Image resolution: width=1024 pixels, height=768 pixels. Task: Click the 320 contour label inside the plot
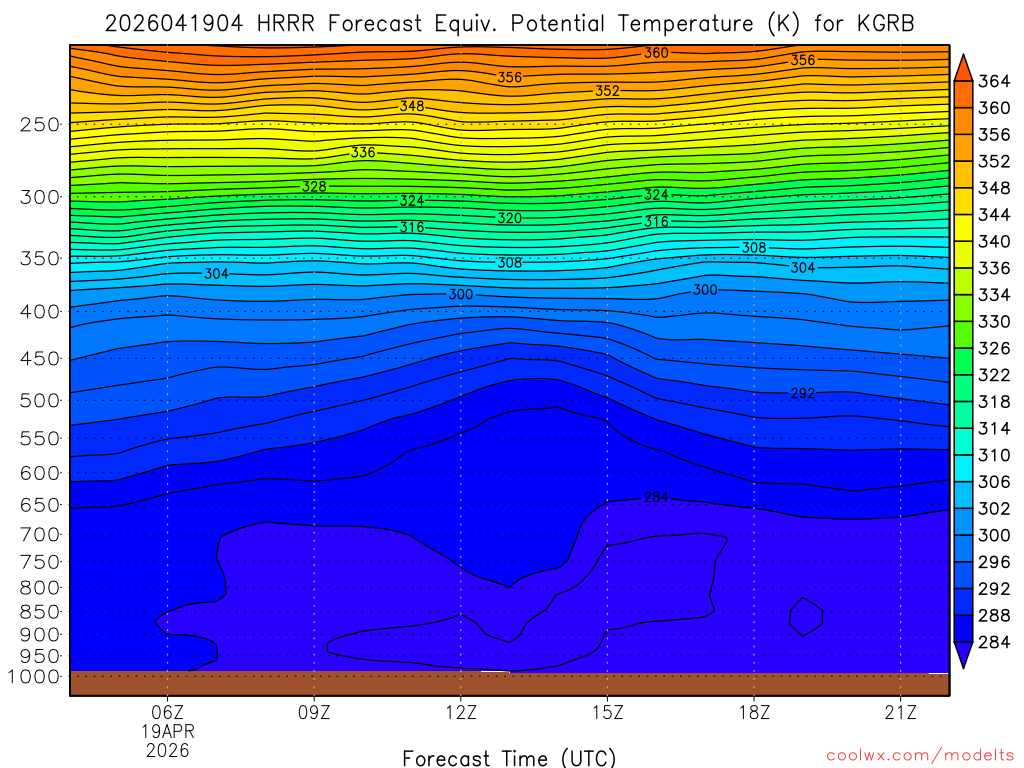(x=509, y=218)
